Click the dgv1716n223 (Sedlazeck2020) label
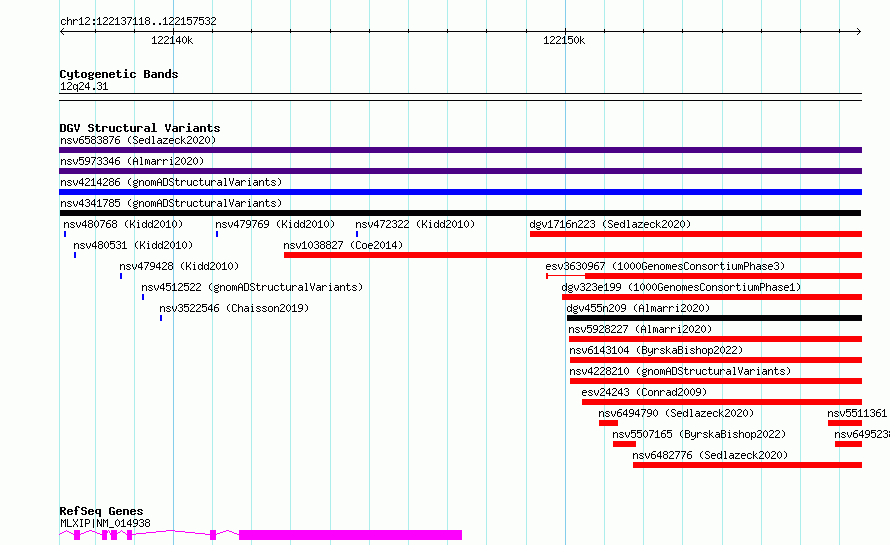Viewport: 890px width, 545px height. pyautogui.click(x=610, y=224)
